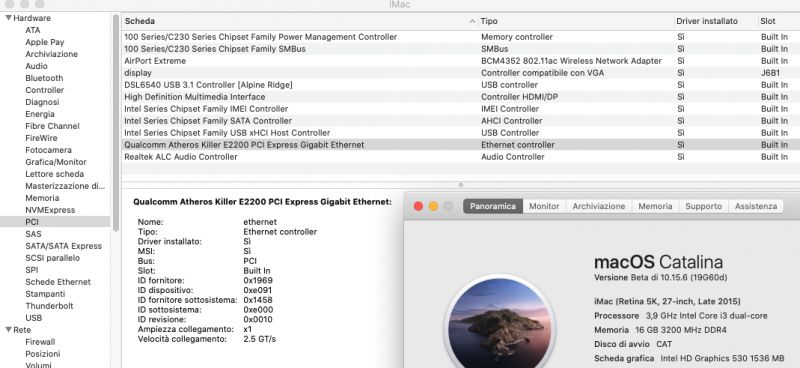Select USB in the sidebar

click(x=34, y=318)
